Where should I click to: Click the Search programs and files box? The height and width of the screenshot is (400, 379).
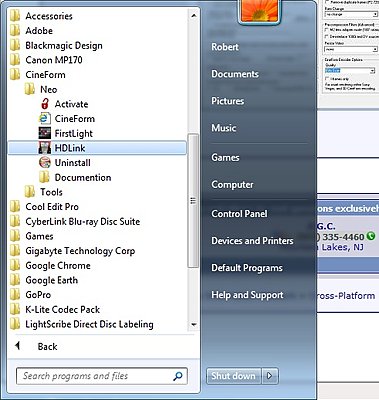[102, 376]
